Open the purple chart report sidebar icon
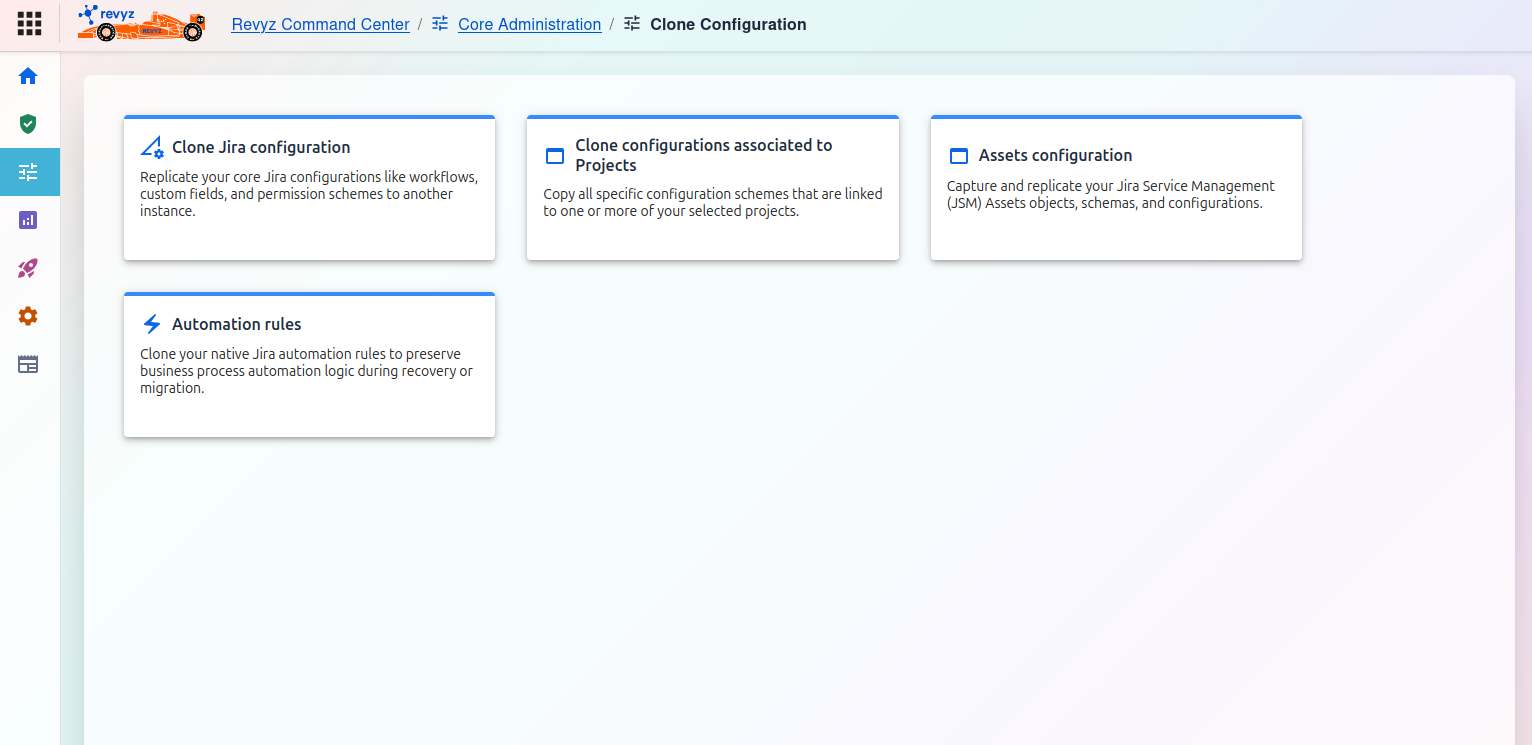Image resolution: width=1532 pixels, height=745 pixels. click(28, 220)
